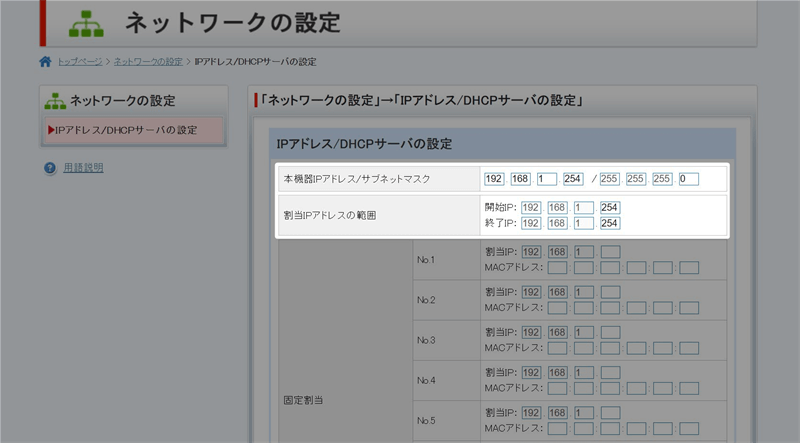Screen dimensions: 800x443
Task: Select IPアドレス/DHCPサーバの設定 sidebar menu item
Action: (134, 130)
